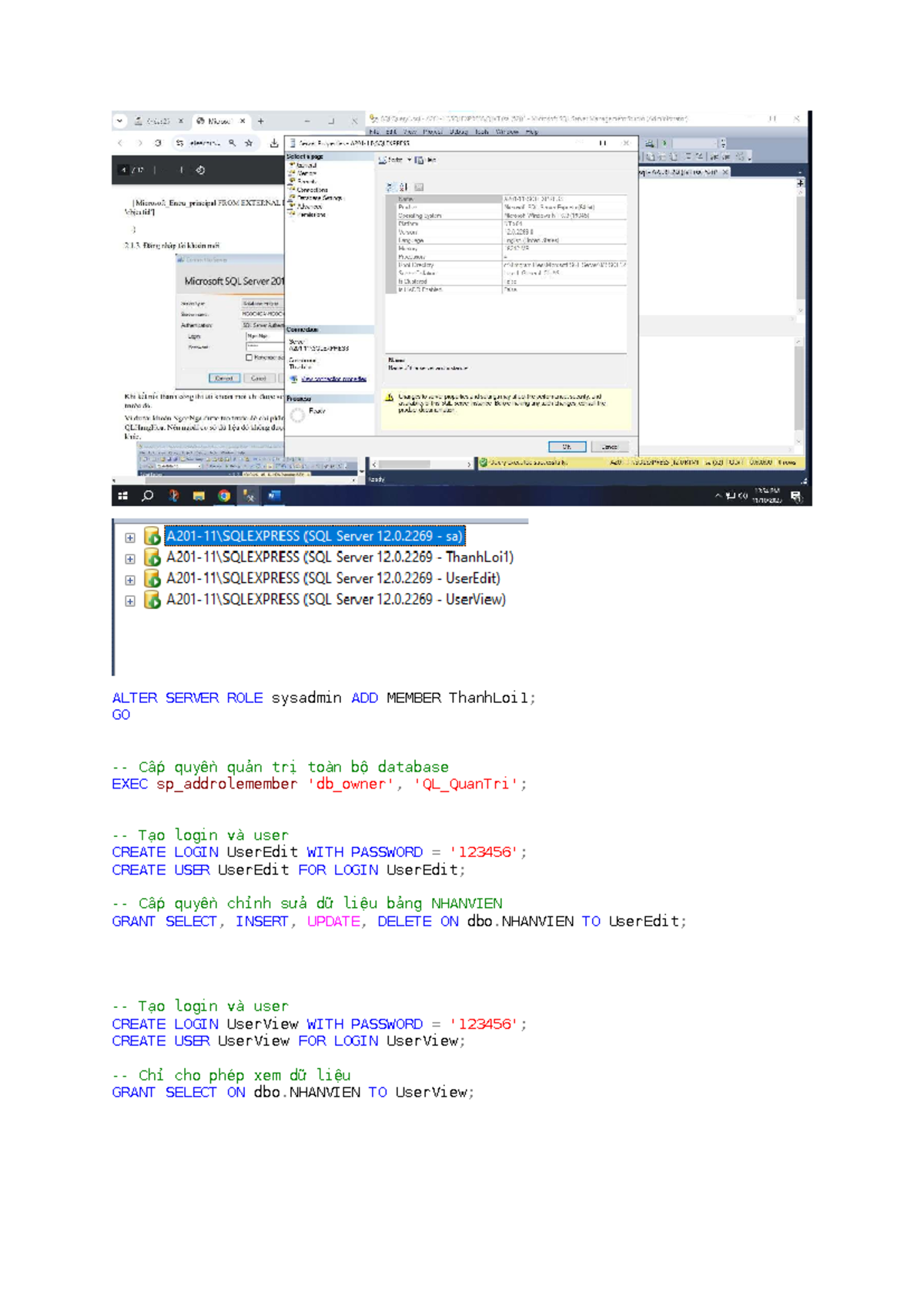The image size is (924, 1306).
Task: Open File Explorer from the taskbar
Action: click(199, 496)
